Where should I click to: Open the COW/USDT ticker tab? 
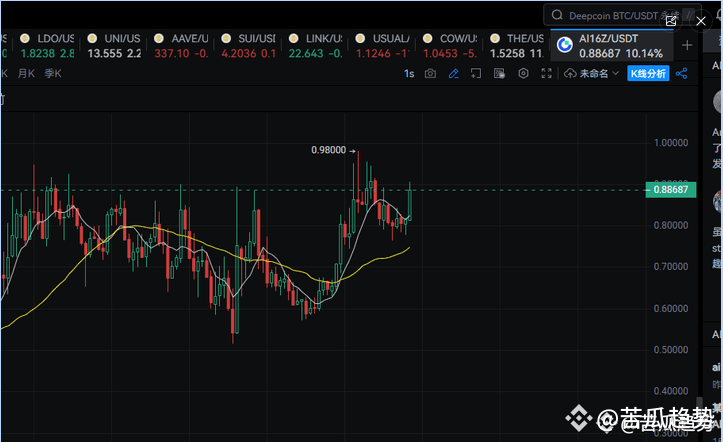(x=450, y=46)
